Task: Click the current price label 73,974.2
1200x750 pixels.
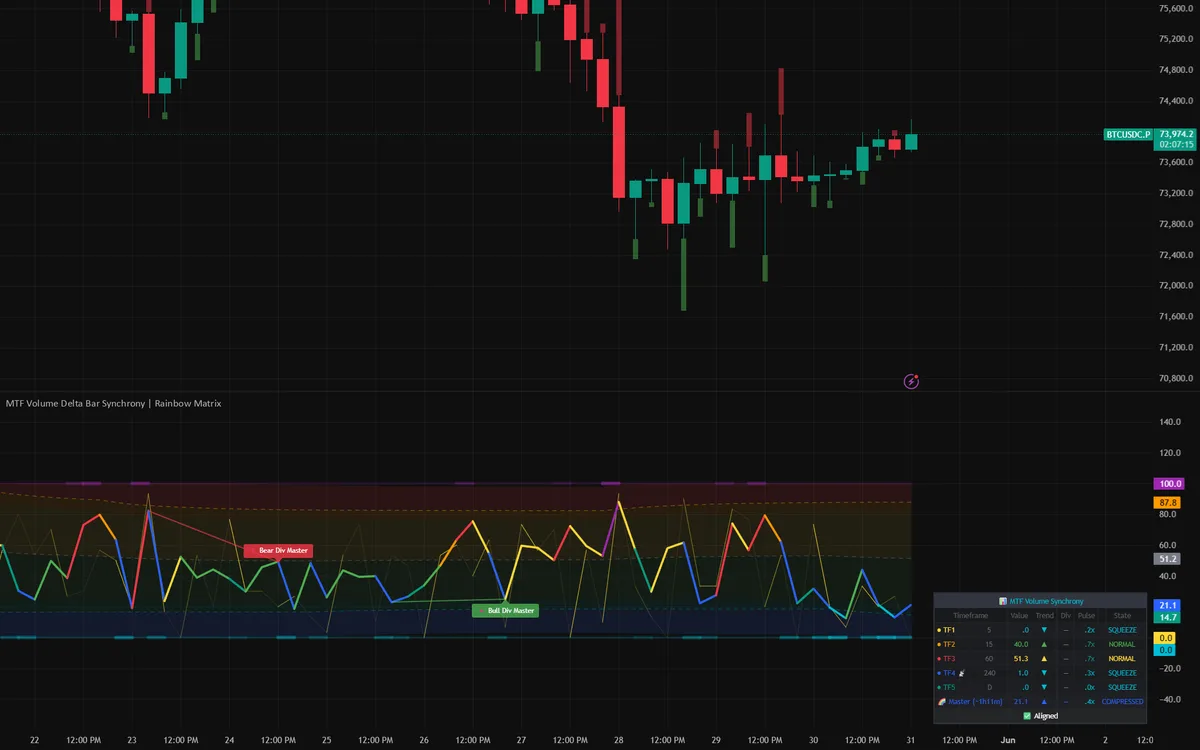Action: (1176, 133)
